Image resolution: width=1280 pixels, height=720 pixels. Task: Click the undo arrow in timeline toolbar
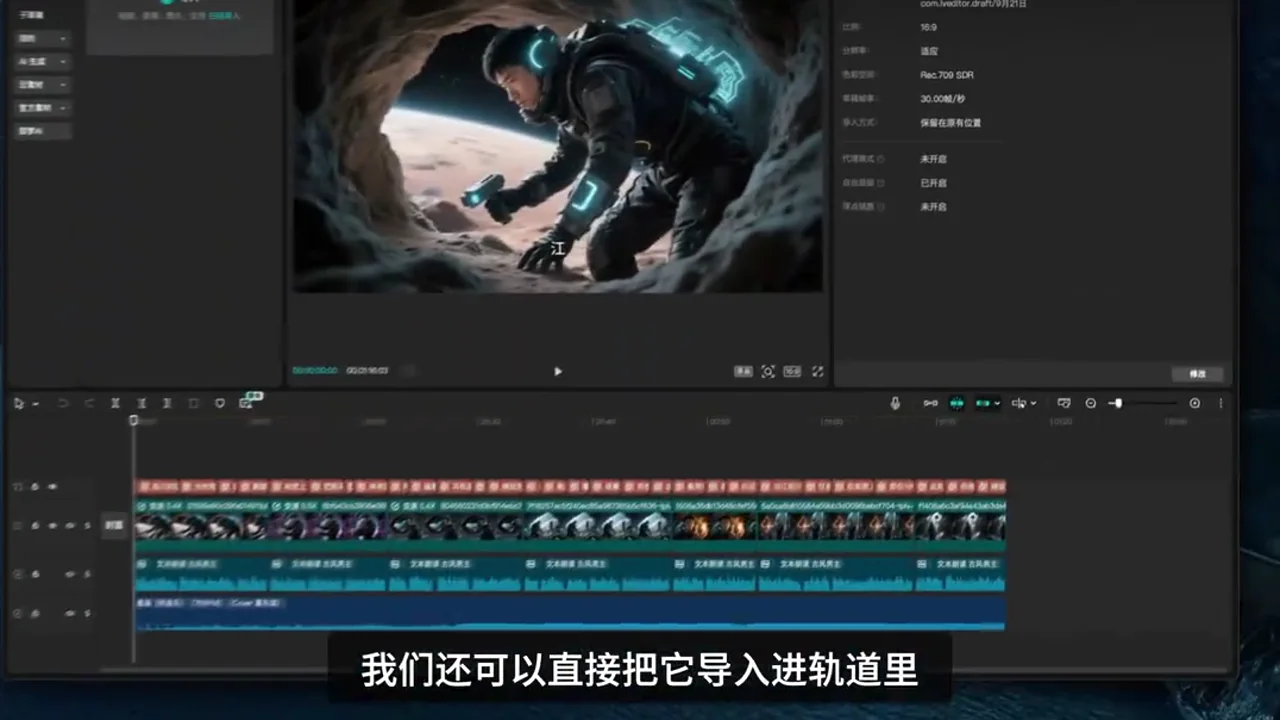pos(63,403)
